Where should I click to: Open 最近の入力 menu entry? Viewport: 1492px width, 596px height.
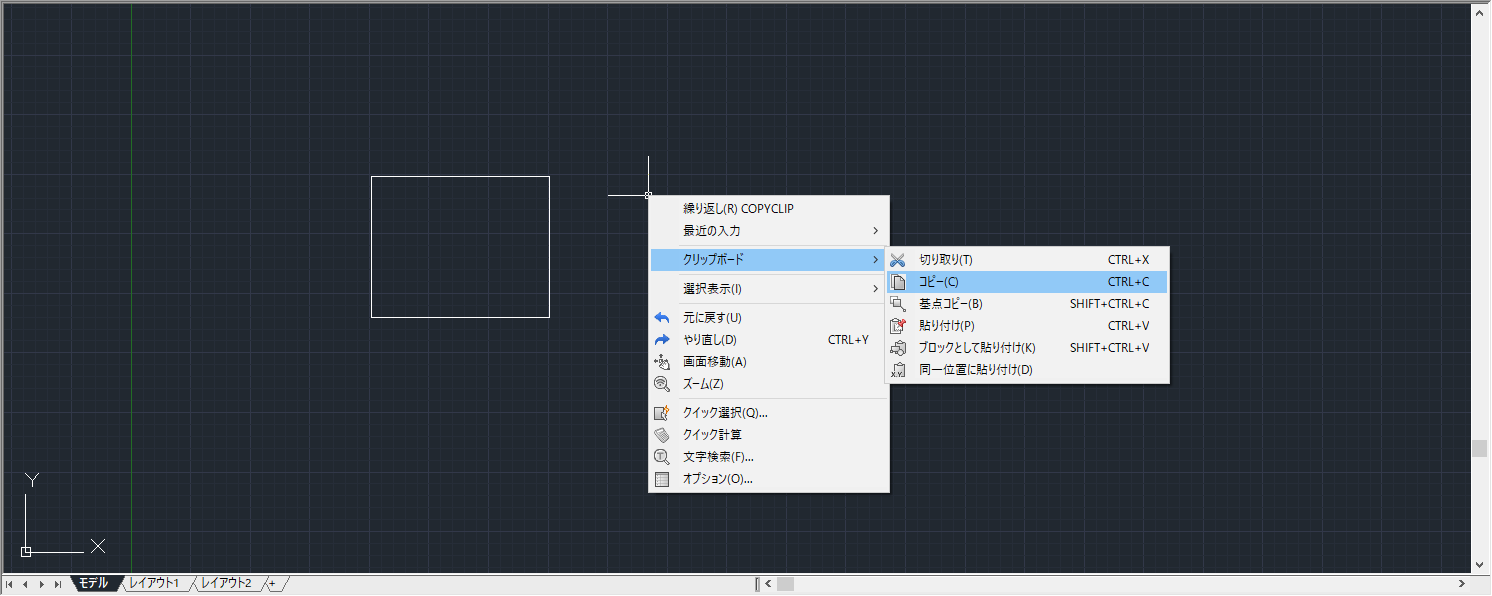point(768,231)
